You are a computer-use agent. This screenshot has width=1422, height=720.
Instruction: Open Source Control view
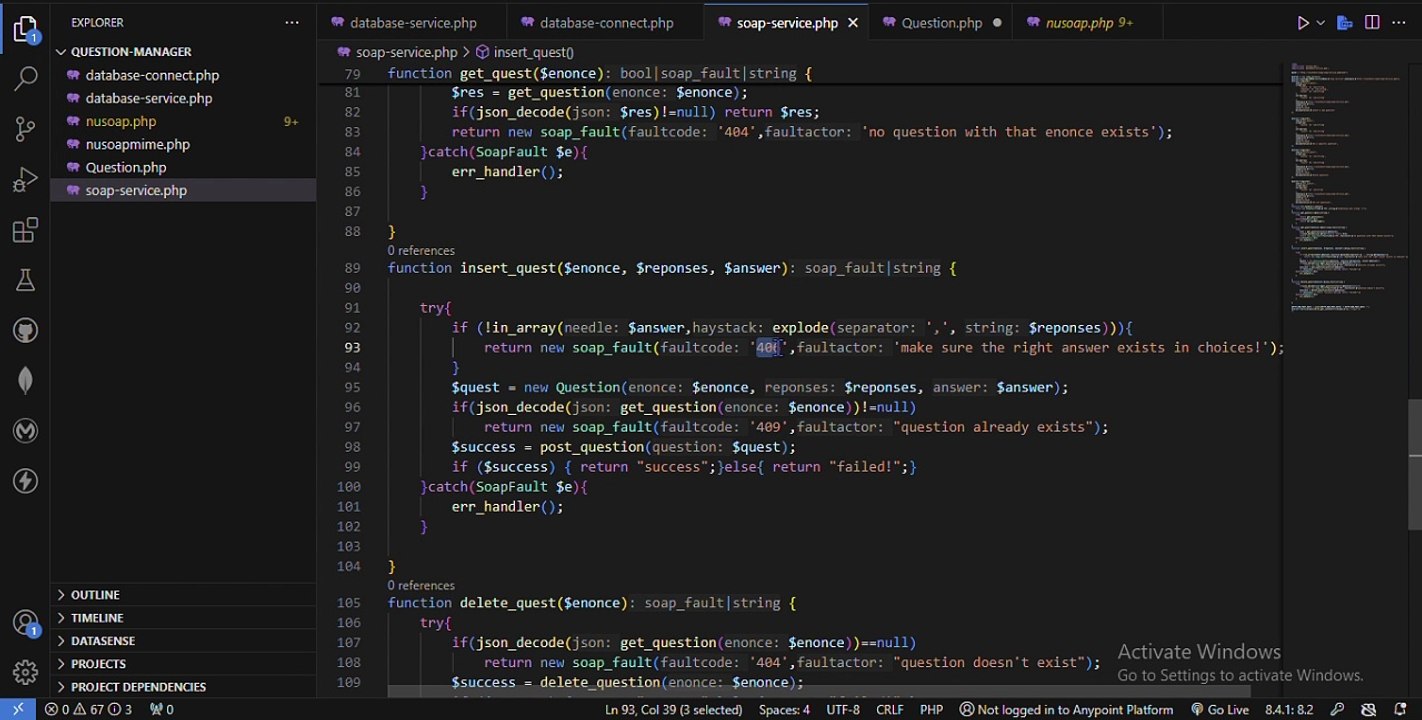(25, 129)
